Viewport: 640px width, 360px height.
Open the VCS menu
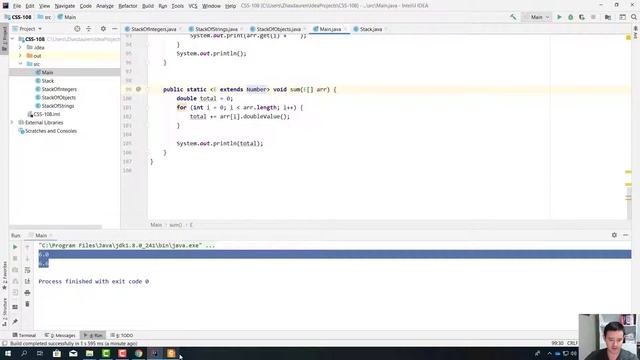point(193,6)
